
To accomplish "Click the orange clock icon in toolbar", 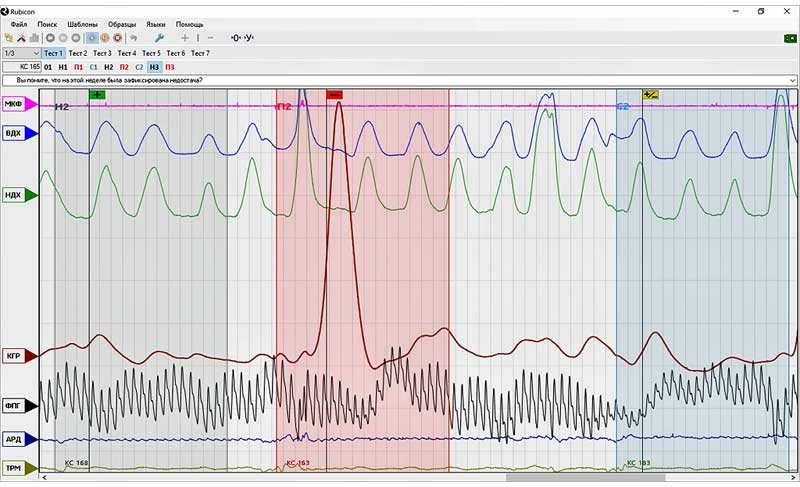I will point(105,37).
